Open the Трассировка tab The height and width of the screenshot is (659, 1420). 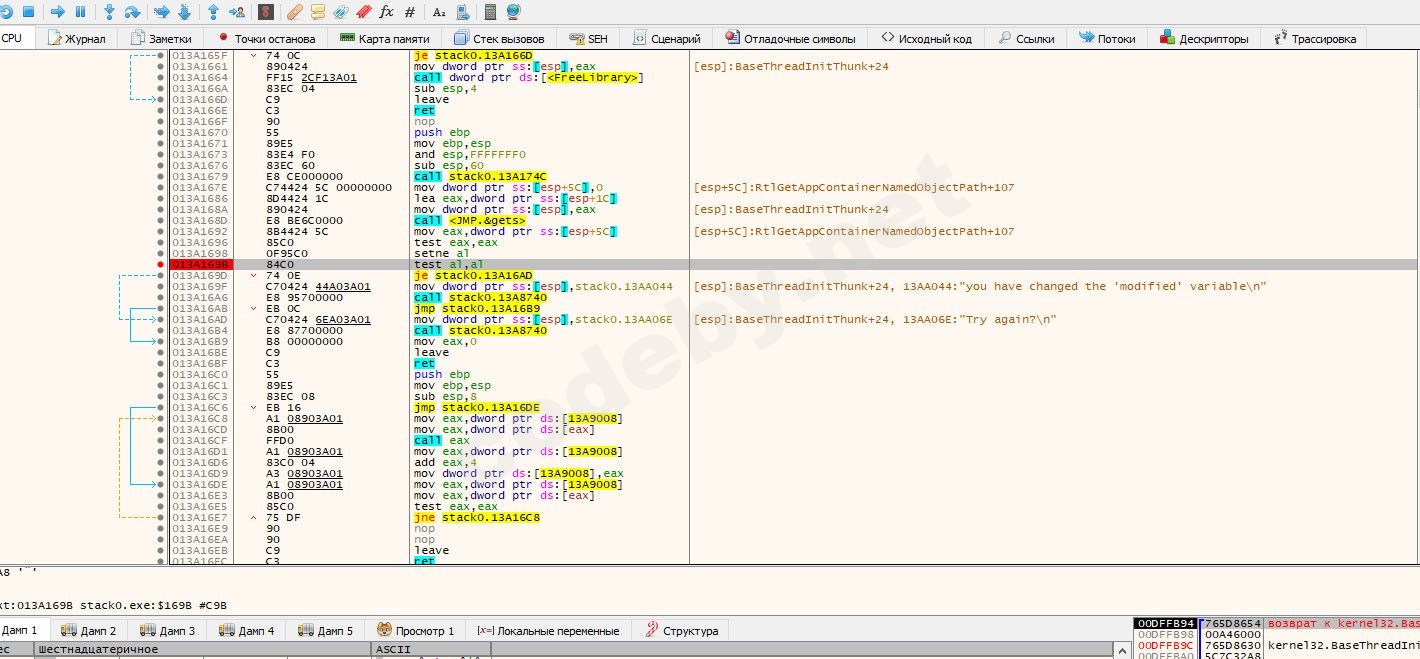1314,39
